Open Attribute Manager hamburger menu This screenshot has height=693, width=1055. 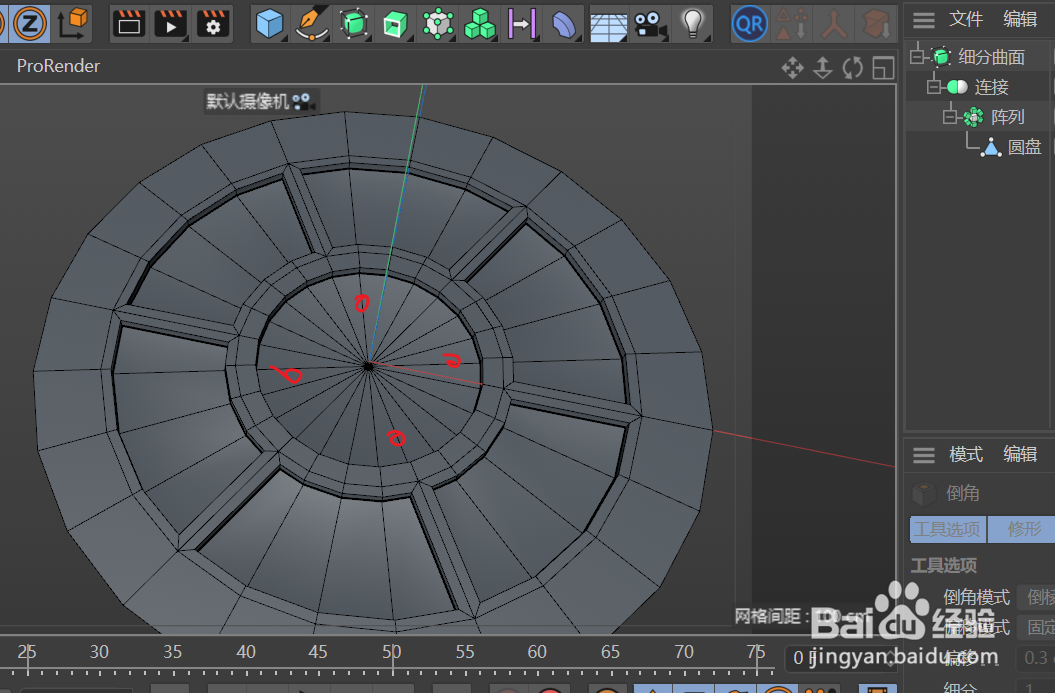[x=924, y=455]
